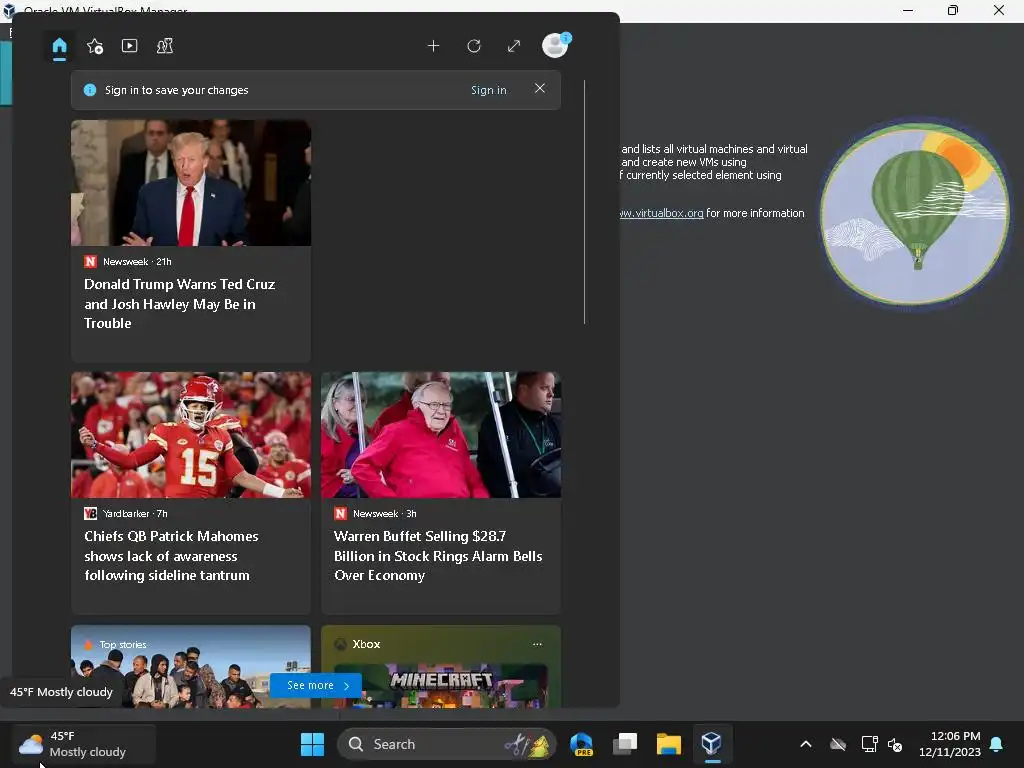Click the Yardbarker source label
Screen dimensions: 1024x768
(126, 514)
